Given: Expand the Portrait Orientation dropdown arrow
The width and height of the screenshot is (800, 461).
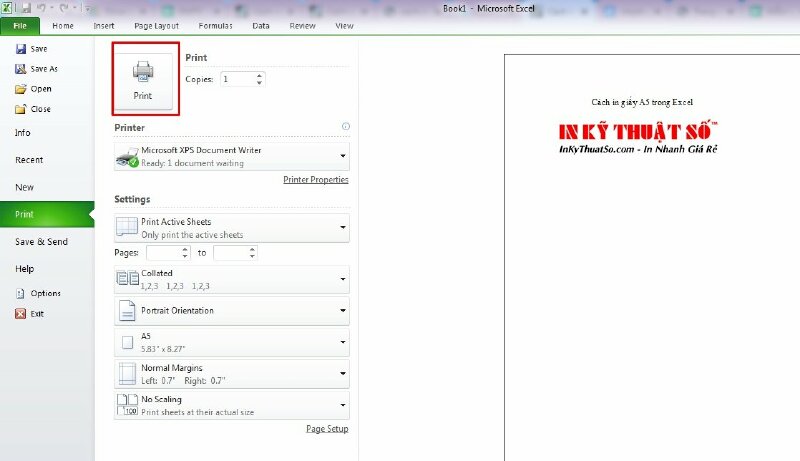Looking at the screenshot, I should [x=343, y=311].
